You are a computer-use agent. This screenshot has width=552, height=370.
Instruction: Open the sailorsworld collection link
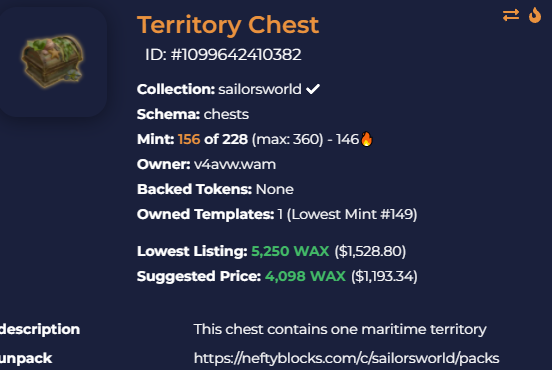tap(260, 89)
